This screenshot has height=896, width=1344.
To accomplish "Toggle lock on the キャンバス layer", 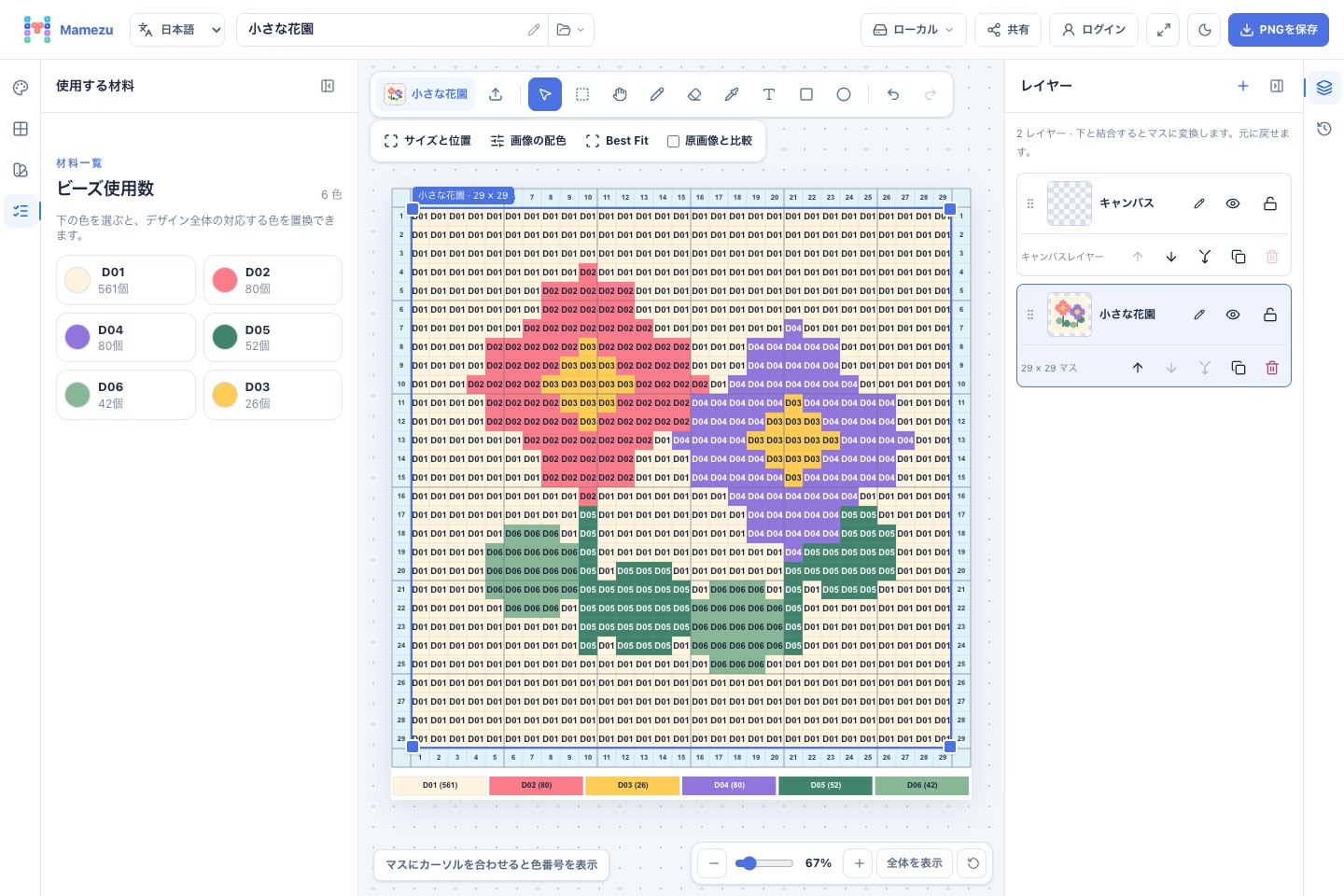I will pos(1270,203).
